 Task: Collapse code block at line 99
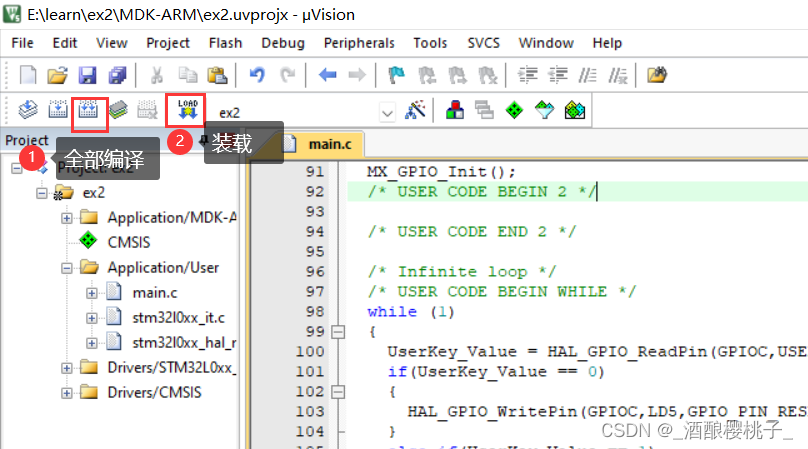point(338,332)
